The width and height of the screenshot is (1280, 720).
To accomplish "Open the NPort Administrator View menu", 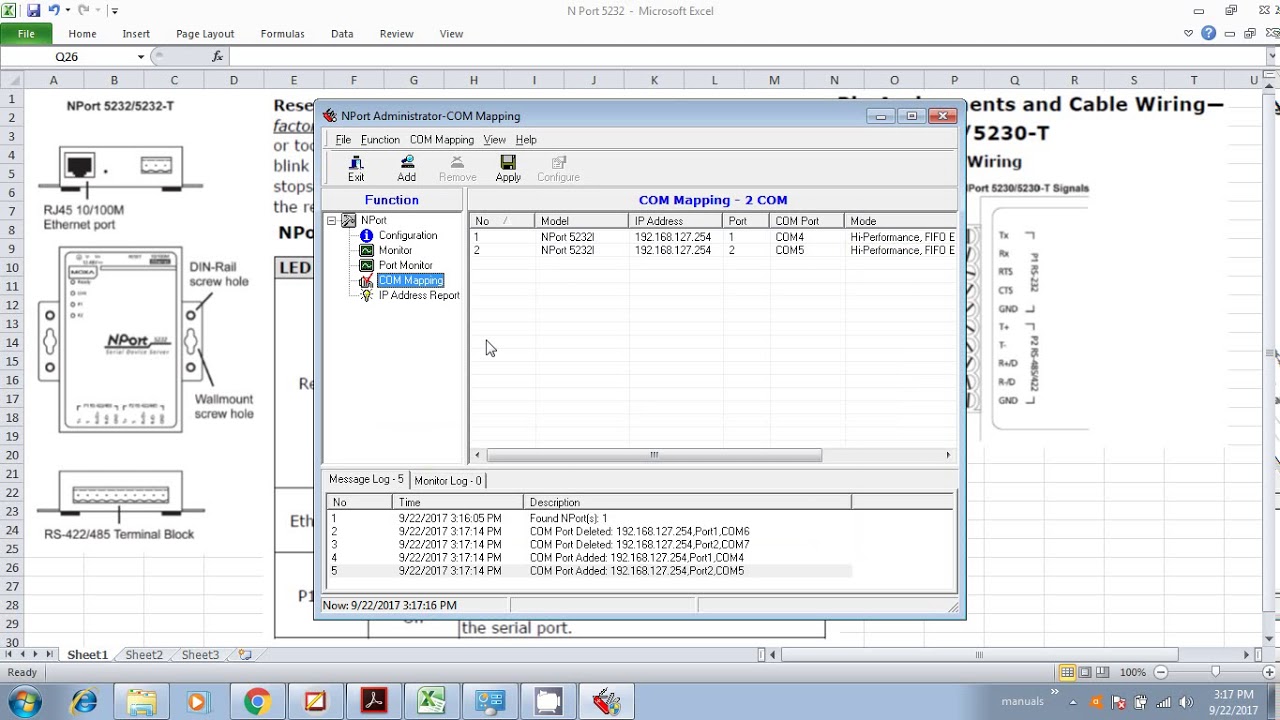I will tap(494, 140).
